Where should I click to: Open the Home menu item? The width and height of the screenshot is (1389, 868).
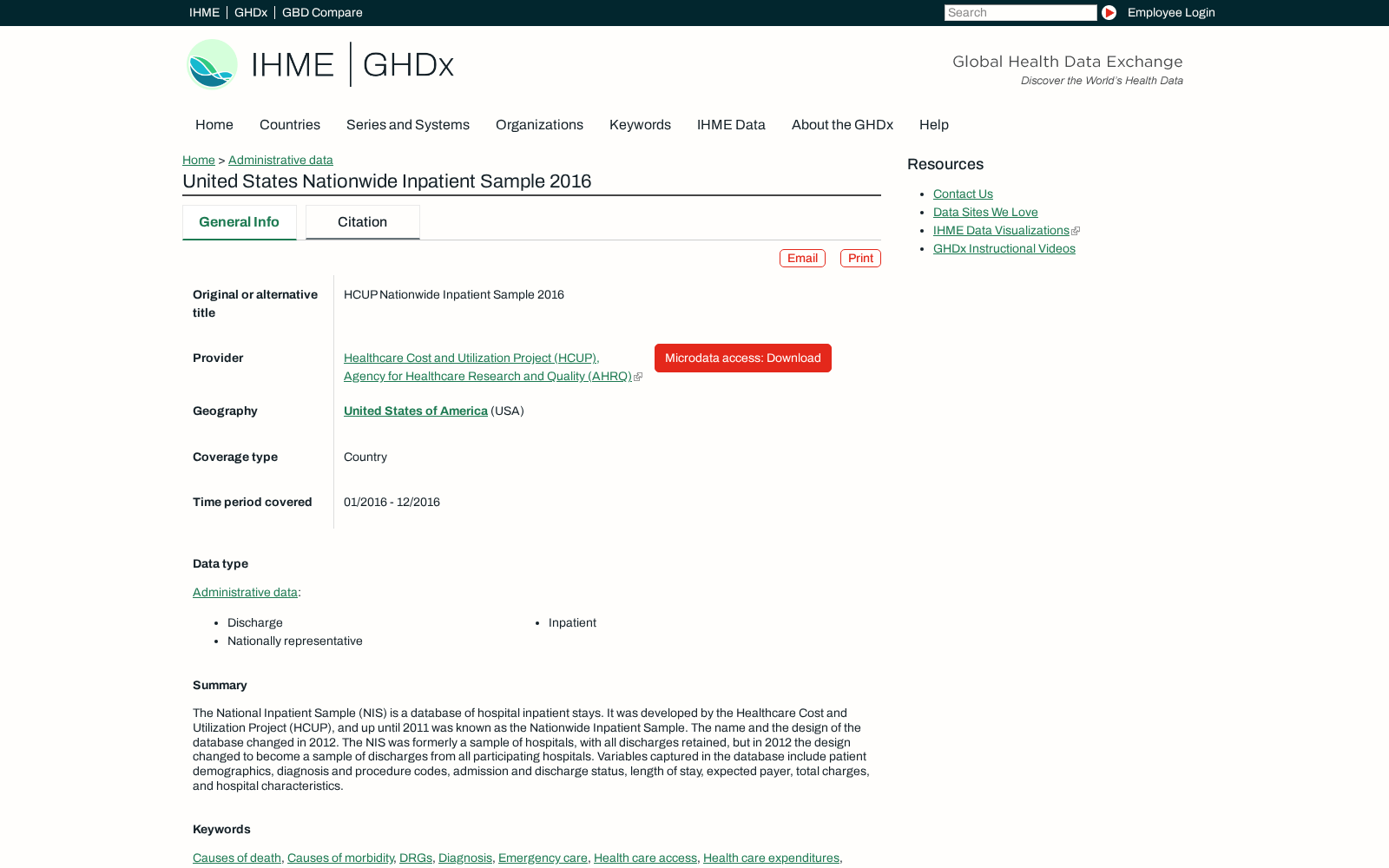click(214, 125)
